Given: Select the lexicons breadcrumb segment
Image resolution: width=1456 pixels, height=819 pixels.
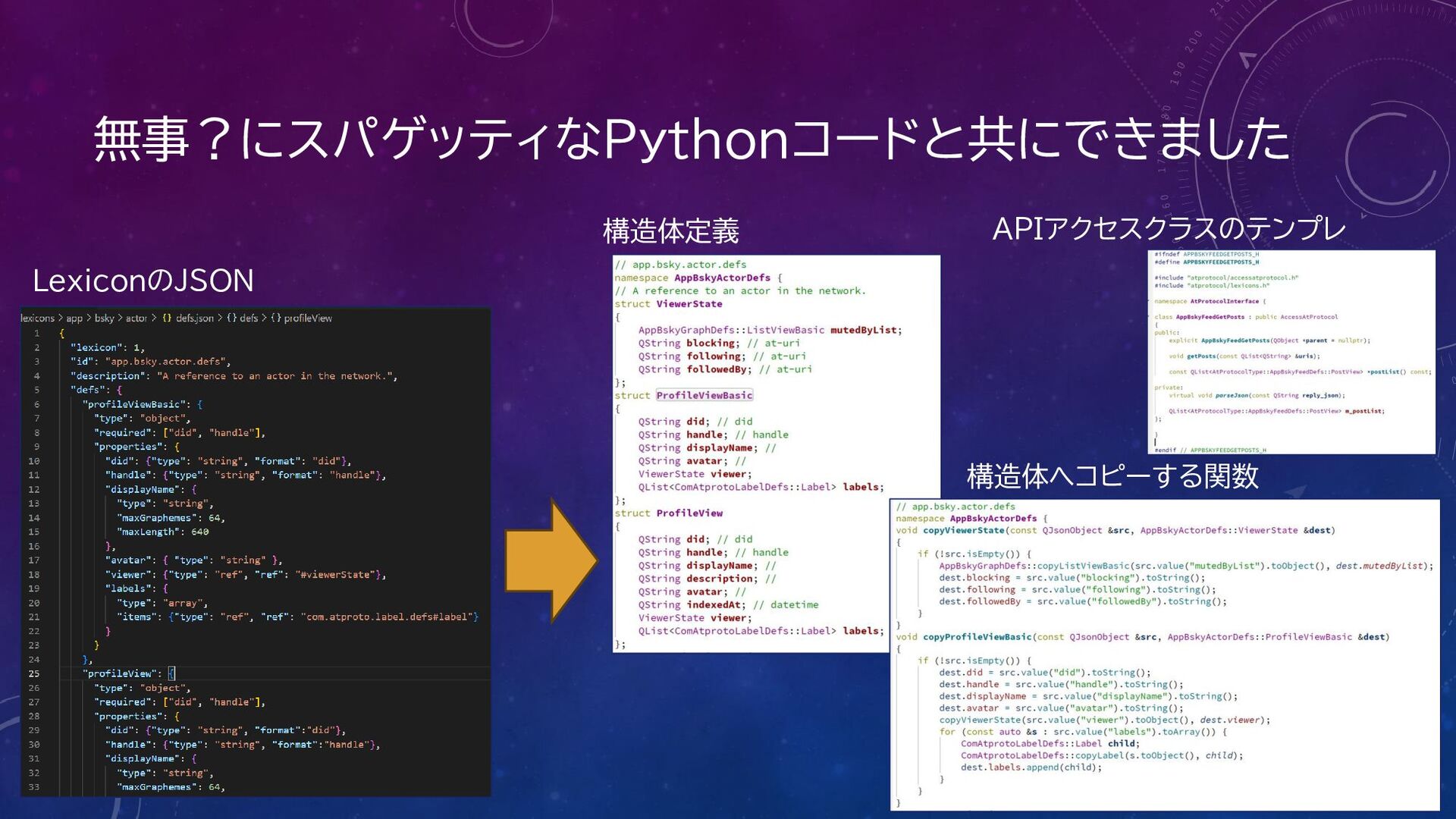Looking at the screenshot, I should 37,318.
